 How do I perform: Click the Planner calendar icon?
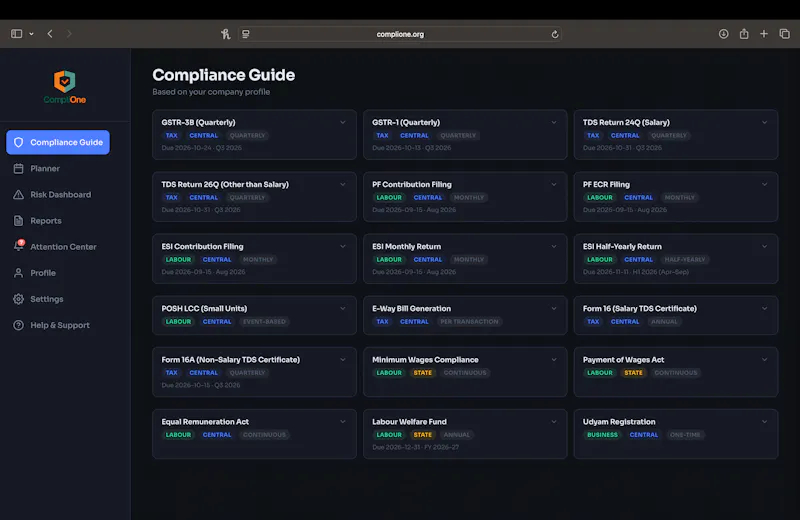point(18,168)
